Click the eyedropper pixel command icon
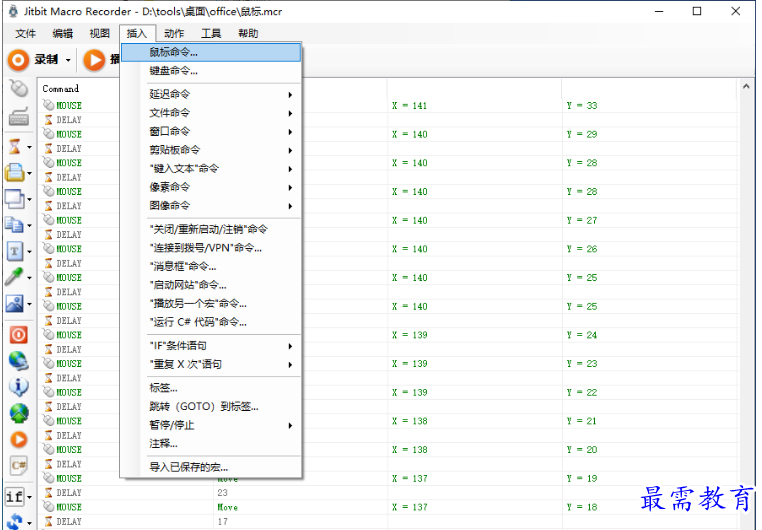 click(15, 277)
